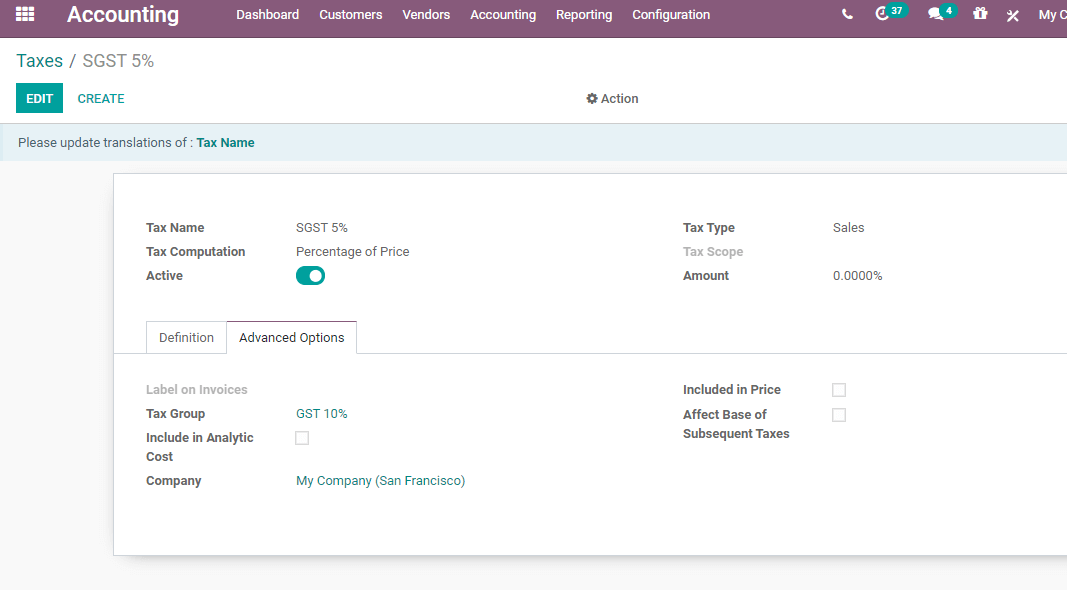Click the Accounting app title
This screenshot has width=1067, height=590.
pos(123,14)
